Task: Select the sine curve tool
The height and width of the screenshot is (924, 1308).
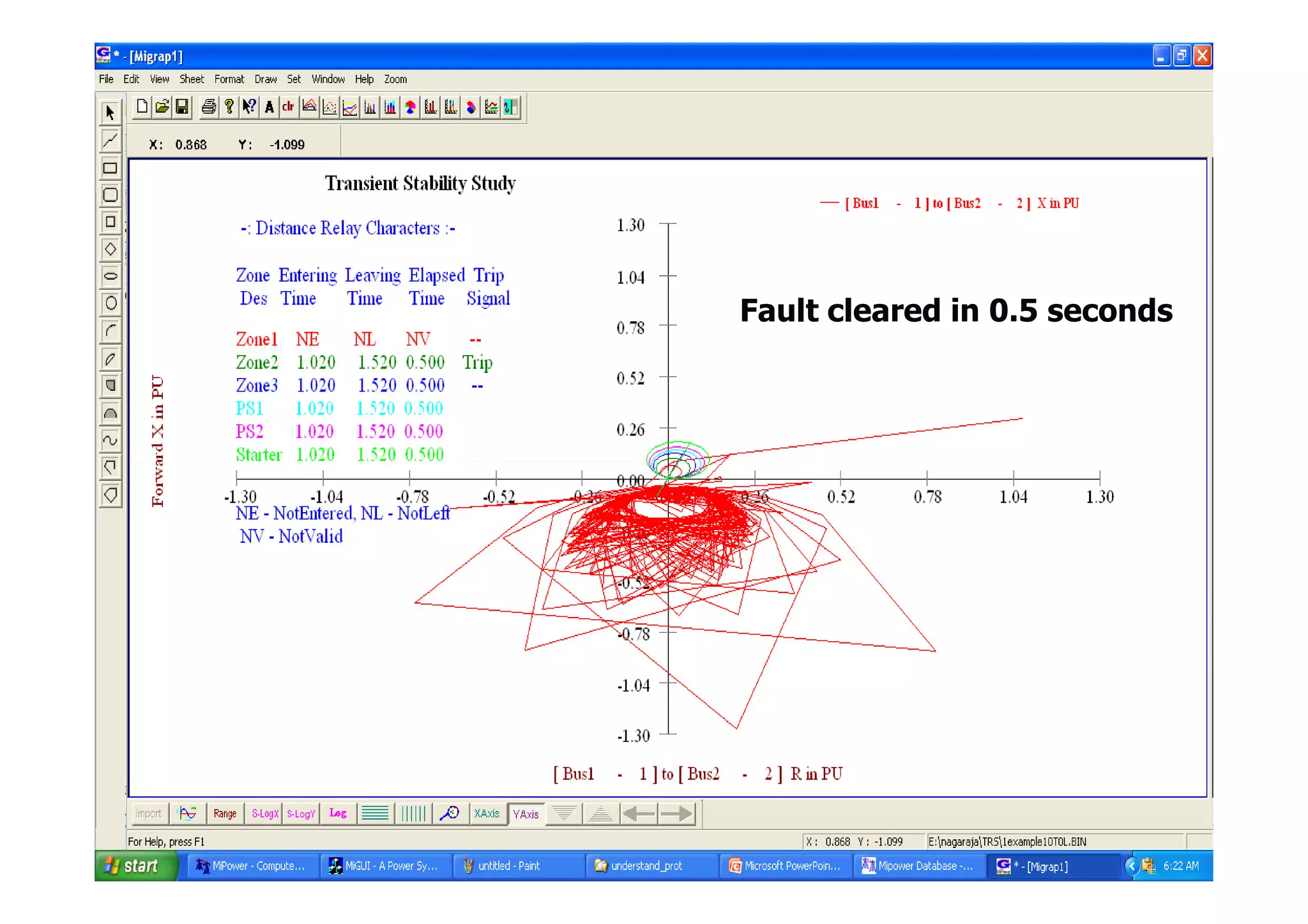Action: pos(110,441)
